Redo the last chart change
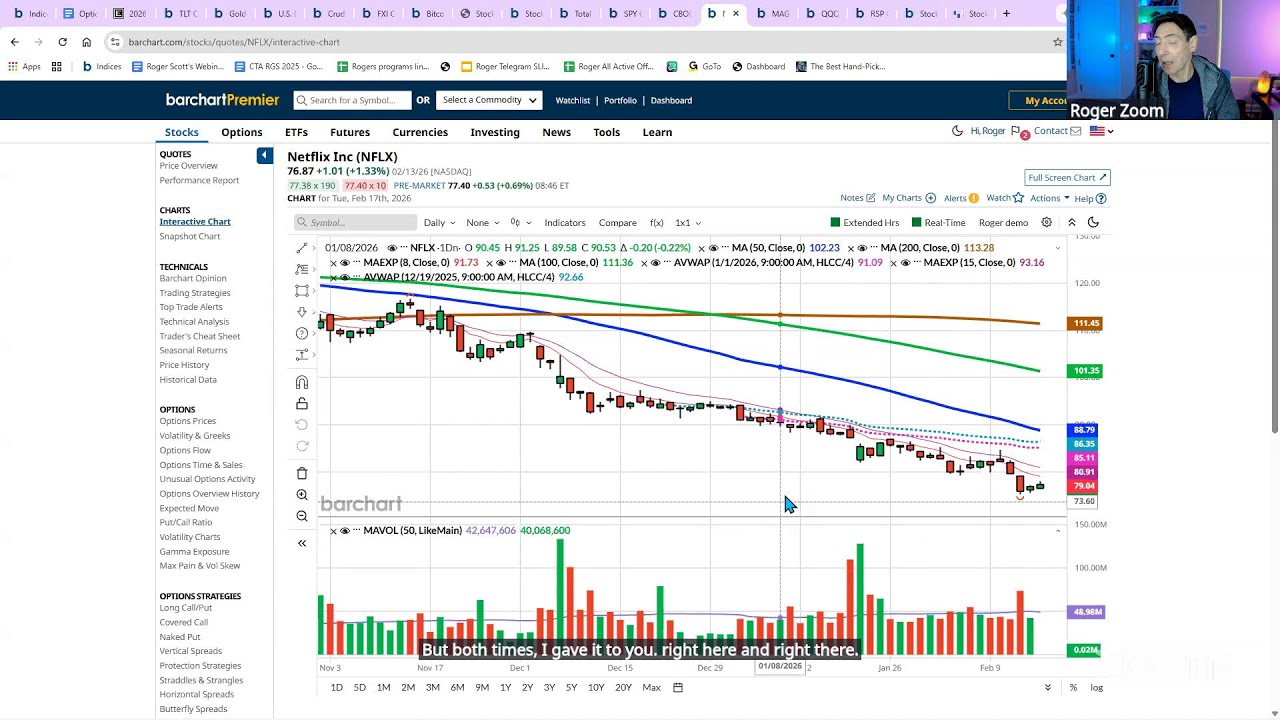 302,446
